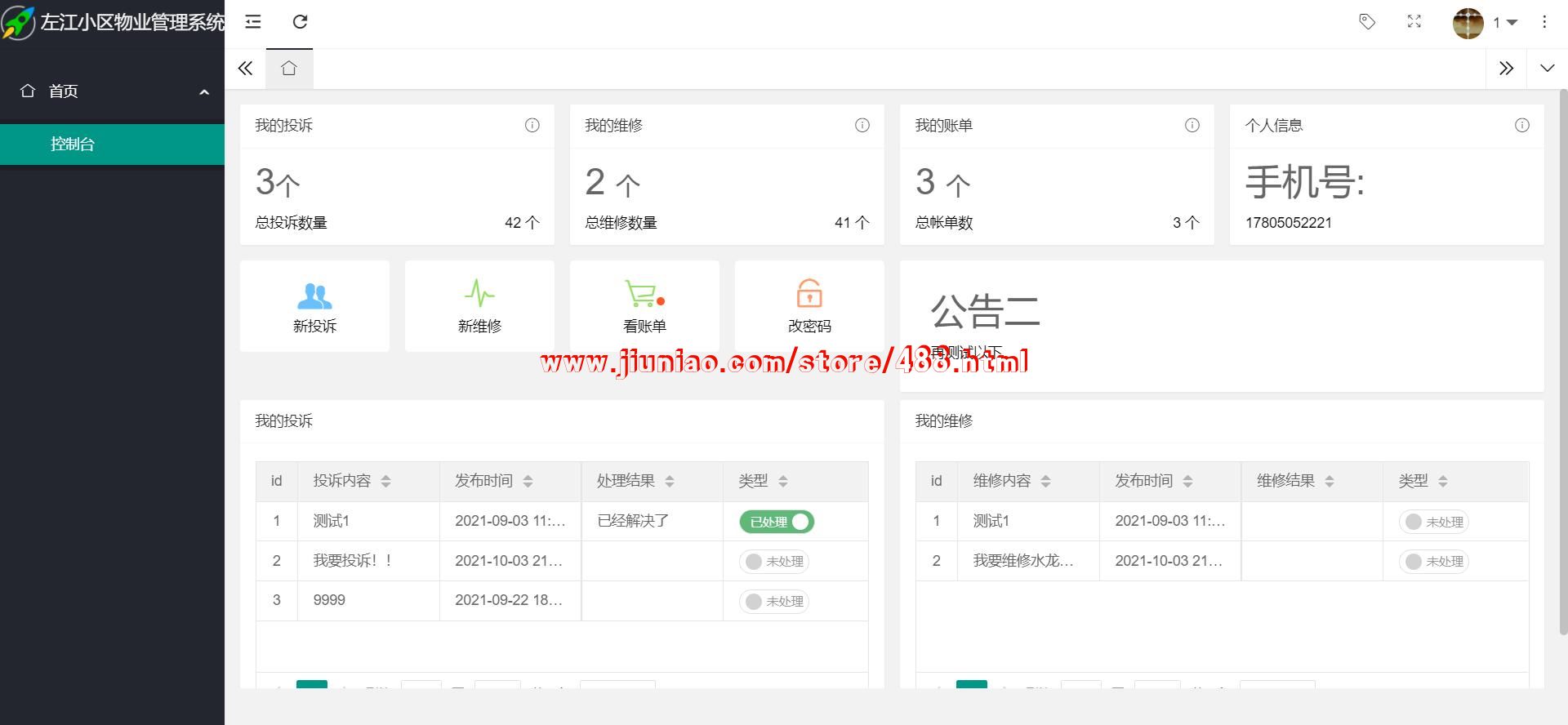Click the sidebar collapse menu icon
Screen dimensions: 1568x725
coord(253,22)
